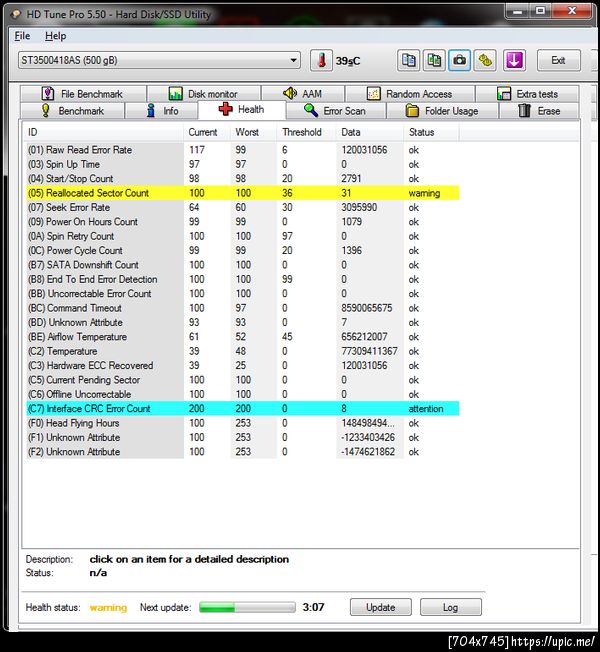Switch to the Random Access tab
Image resolution: width=600 pixels, height=652 pixels.
[410, 94]
